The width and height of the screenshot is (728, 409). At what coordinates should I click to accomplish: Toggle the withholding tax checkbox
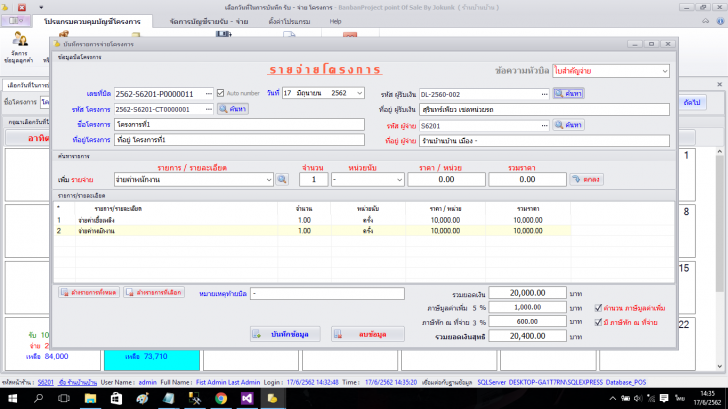click(x=598, y=322)
